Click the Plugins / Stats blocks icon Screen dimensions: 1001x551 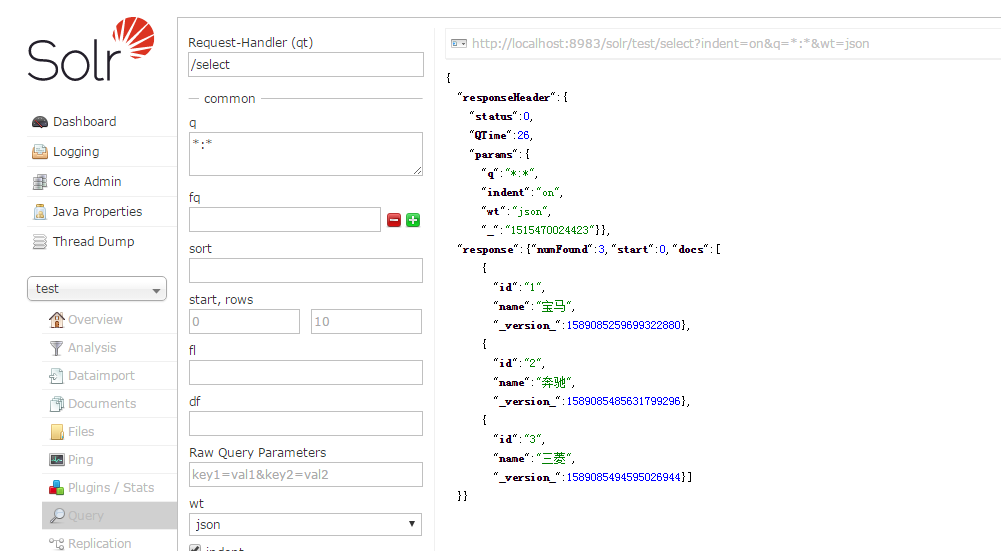coord(57,488)
